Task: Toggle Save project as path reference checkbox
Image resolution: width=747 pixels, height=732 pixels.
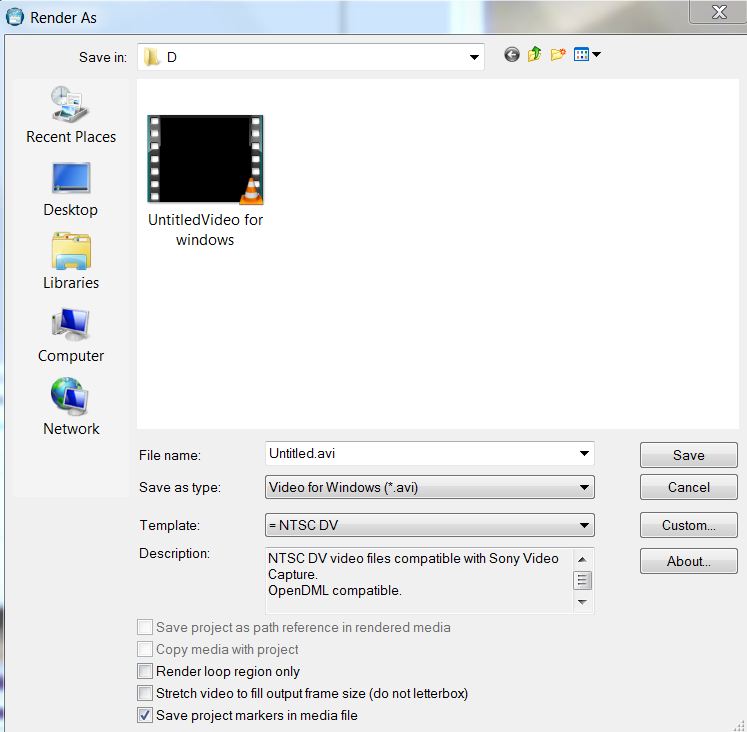Action: coord(145,627)
